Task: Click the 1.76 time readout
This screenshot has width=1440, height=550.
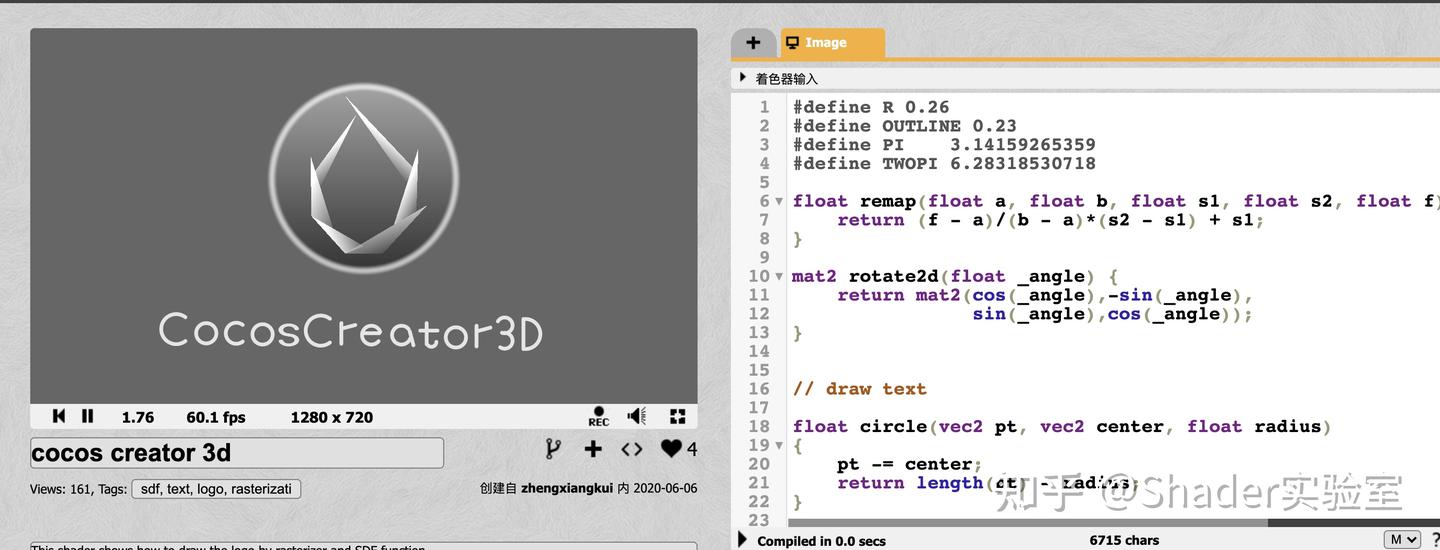Action: coord(138,417)
